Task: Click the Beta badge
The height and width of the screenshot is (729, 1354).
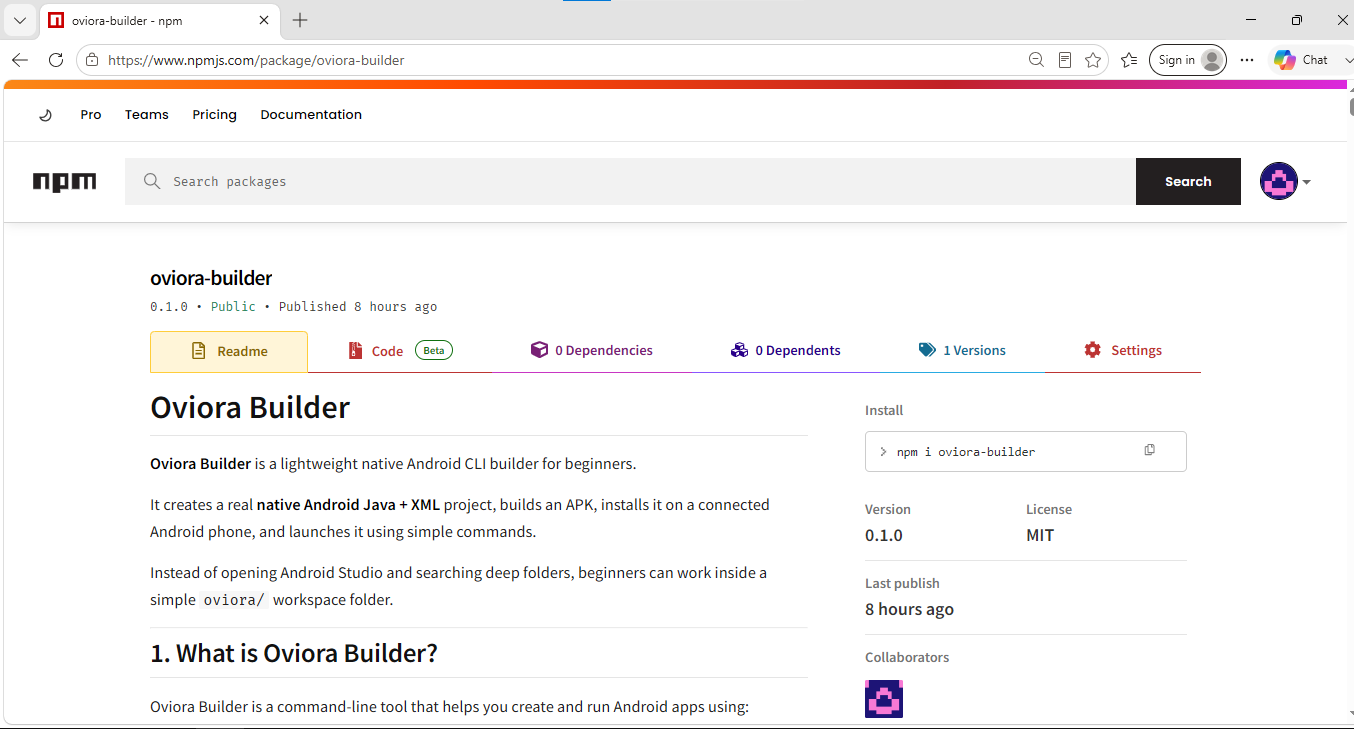Action: click(434, 350)
